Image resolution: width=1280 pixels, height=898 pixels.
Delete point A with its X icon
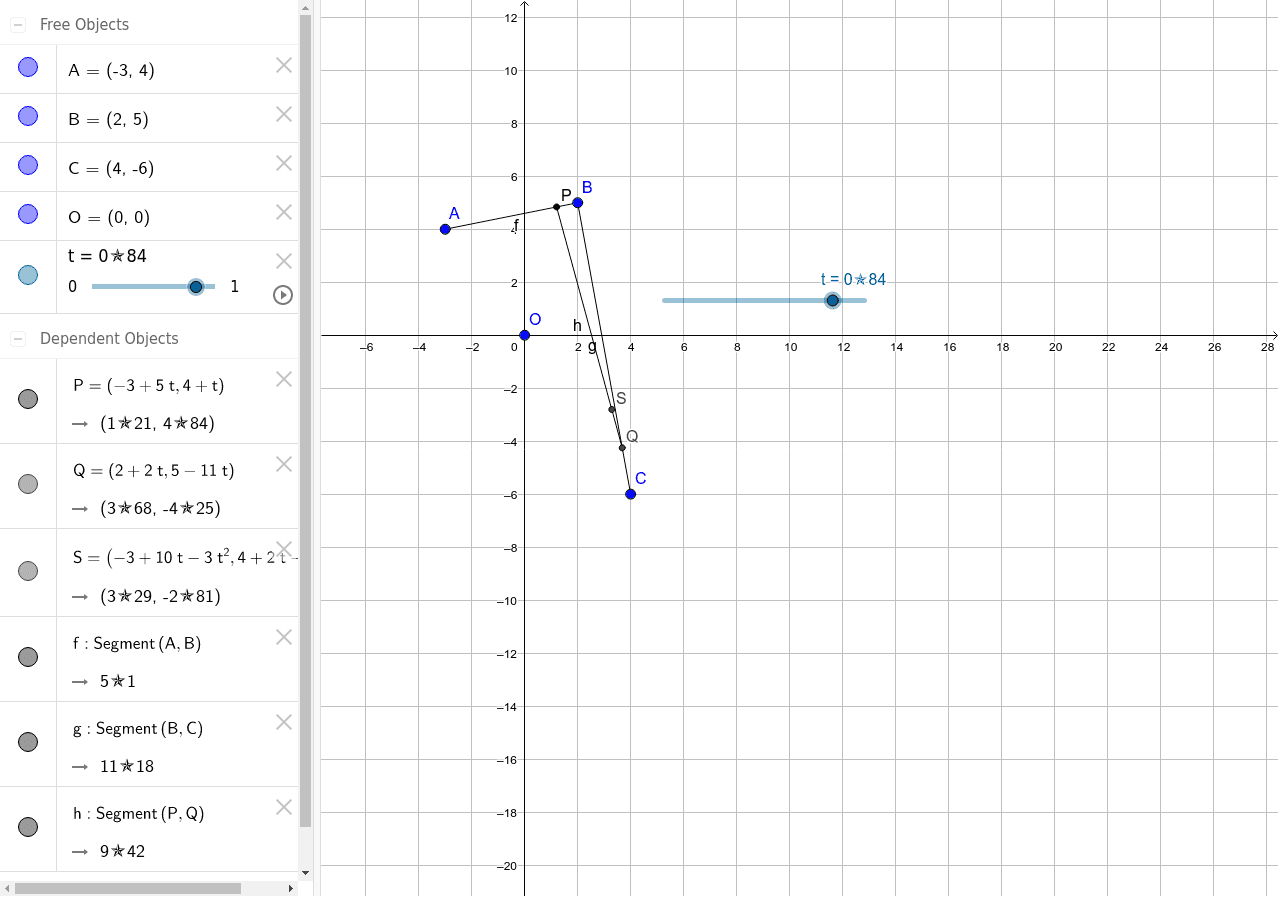tap(283, 65)
